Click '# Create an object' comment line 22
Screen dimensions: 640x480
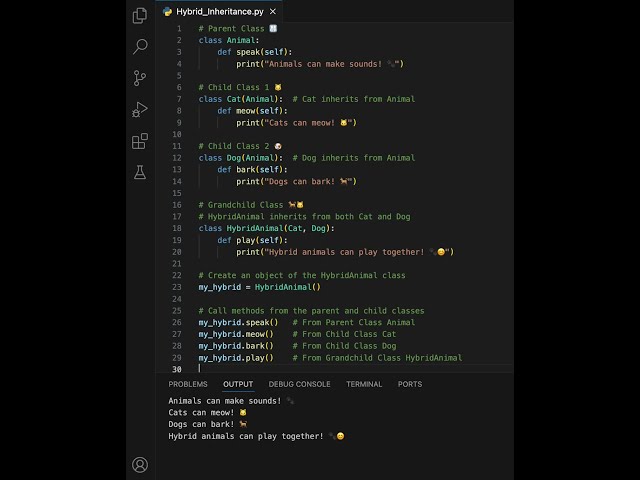coord(302,276)
